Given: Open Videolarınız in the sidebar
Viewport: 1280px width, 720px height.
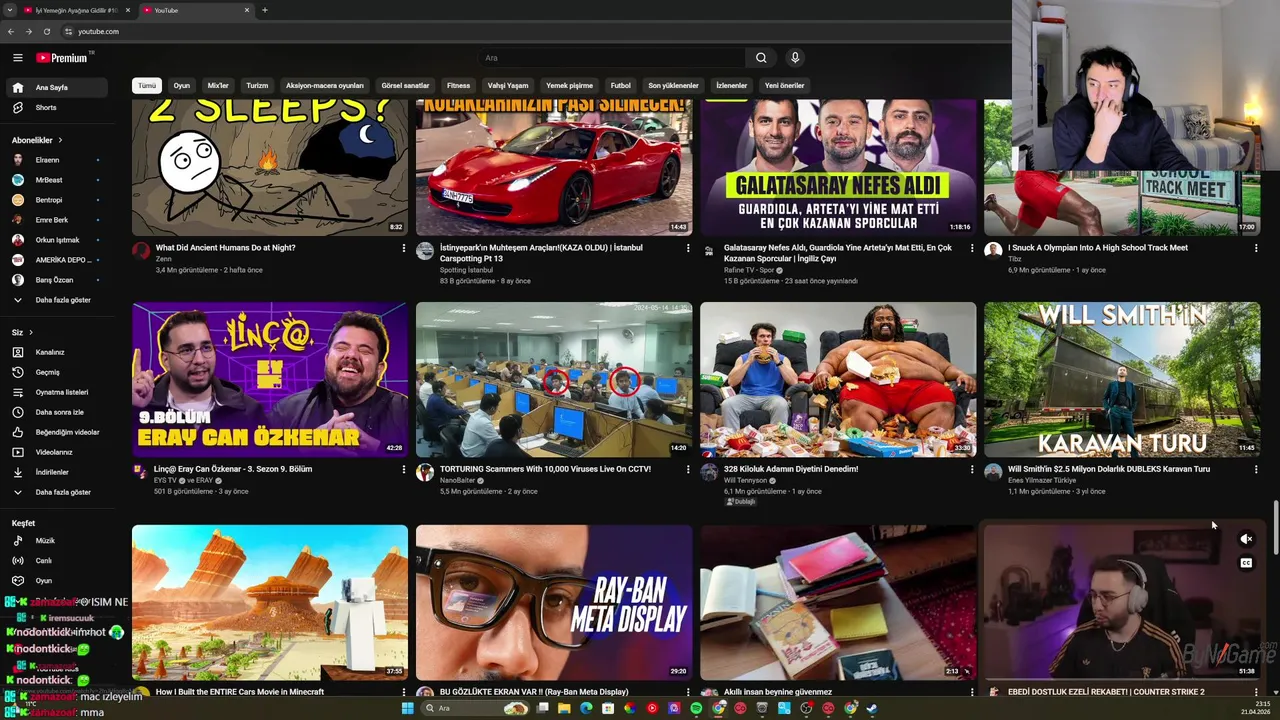Looking at the screenshot, I should pos(56,452).
